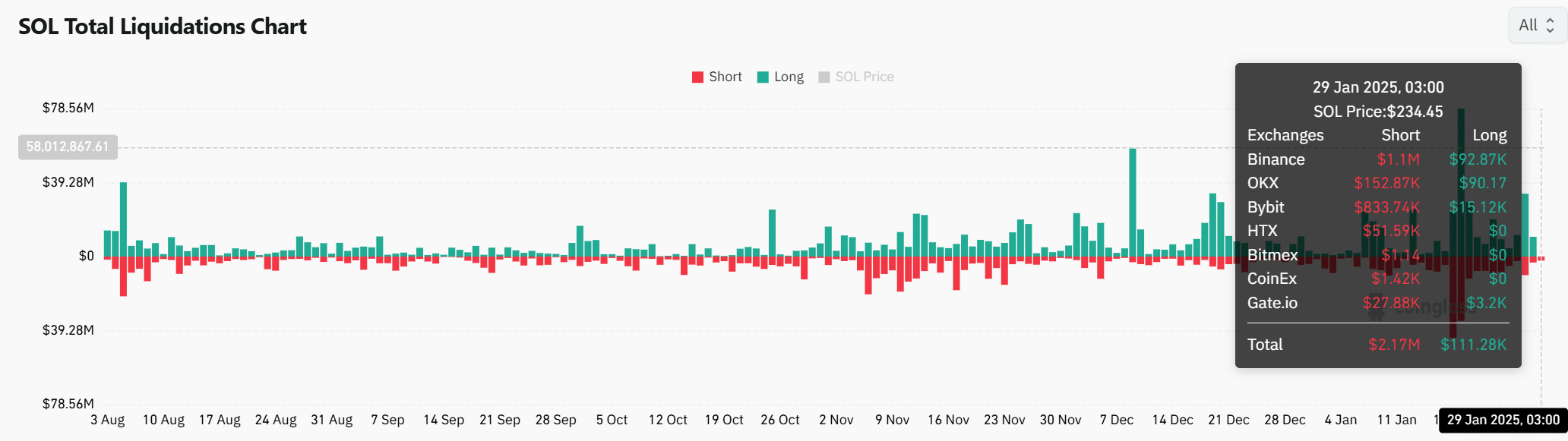Select the Bybit row in the tooltip
The image size is (1568, 441).
[x=1377, y=207]
